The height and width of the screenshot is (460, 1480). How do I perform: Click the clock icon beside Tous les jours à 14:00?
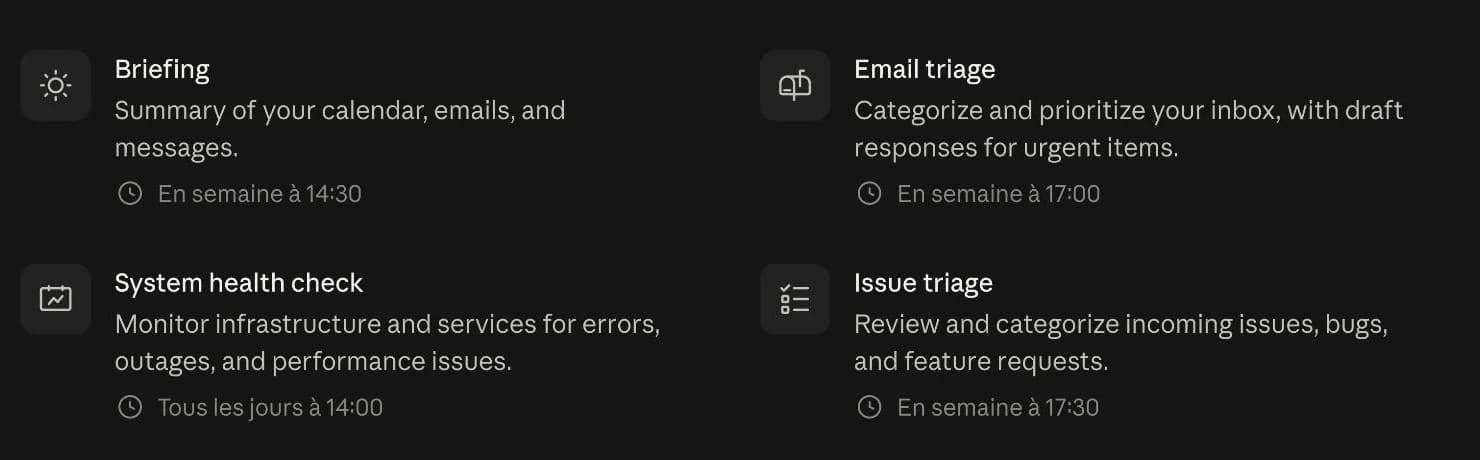[130, 407]
